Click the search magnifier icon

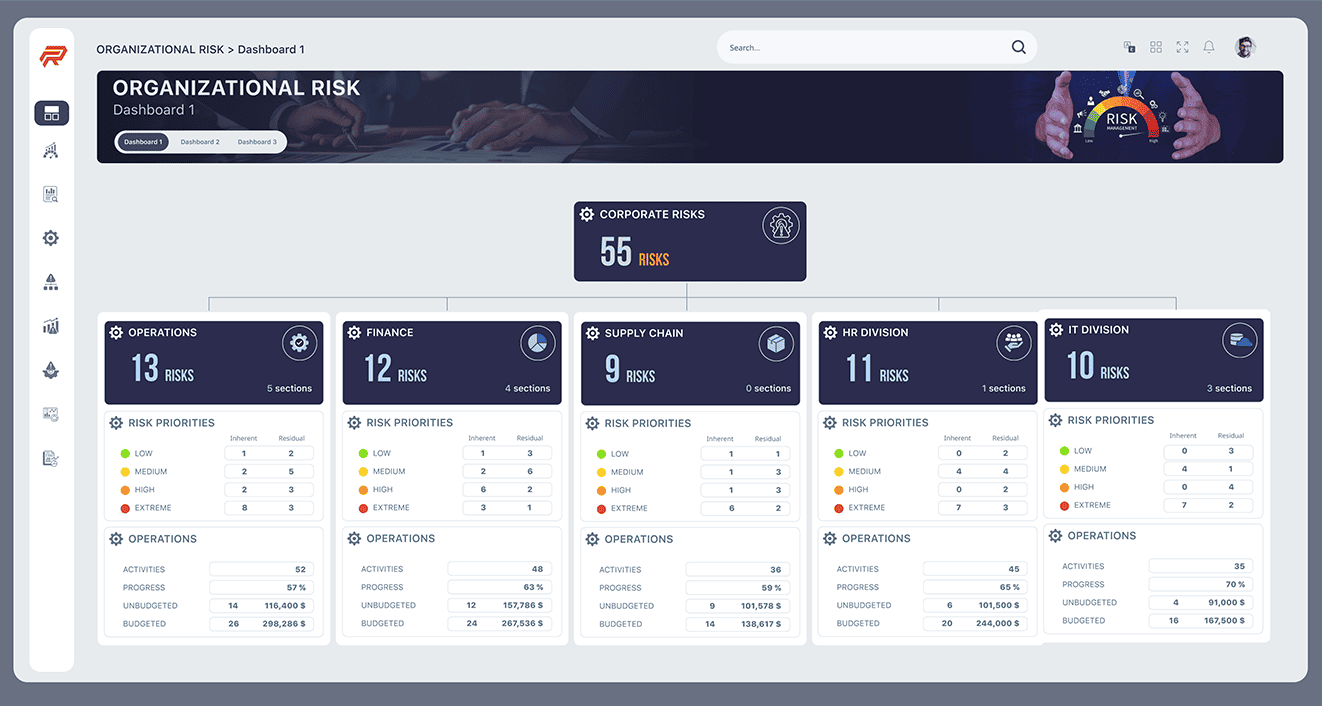pyautogui.click(x=1018, y=47)
